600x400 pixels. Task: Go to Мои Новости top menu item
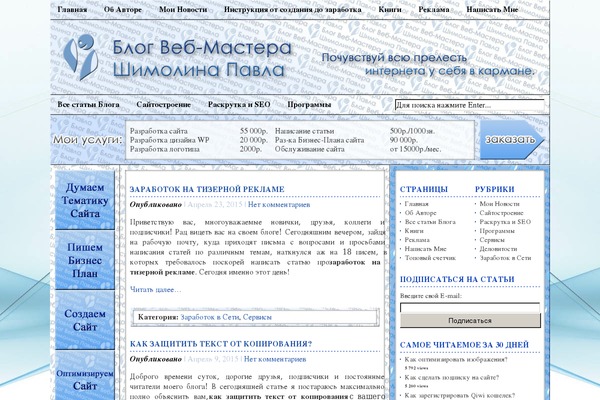[x=183, y=10]
